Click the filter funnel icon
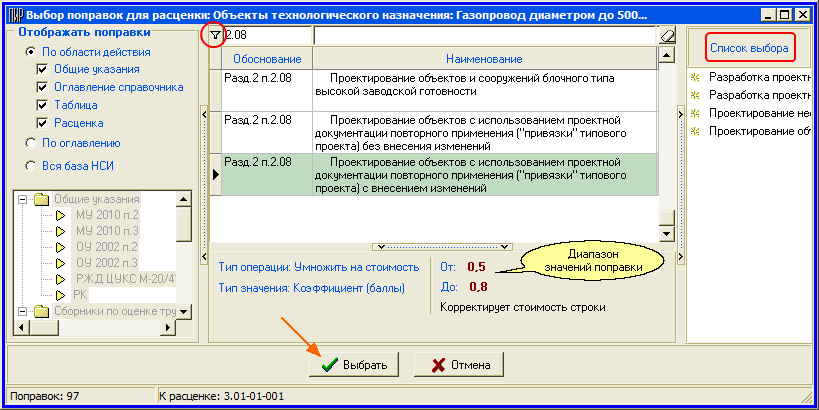Screen dimensions: 819x410 coord(212,35)
